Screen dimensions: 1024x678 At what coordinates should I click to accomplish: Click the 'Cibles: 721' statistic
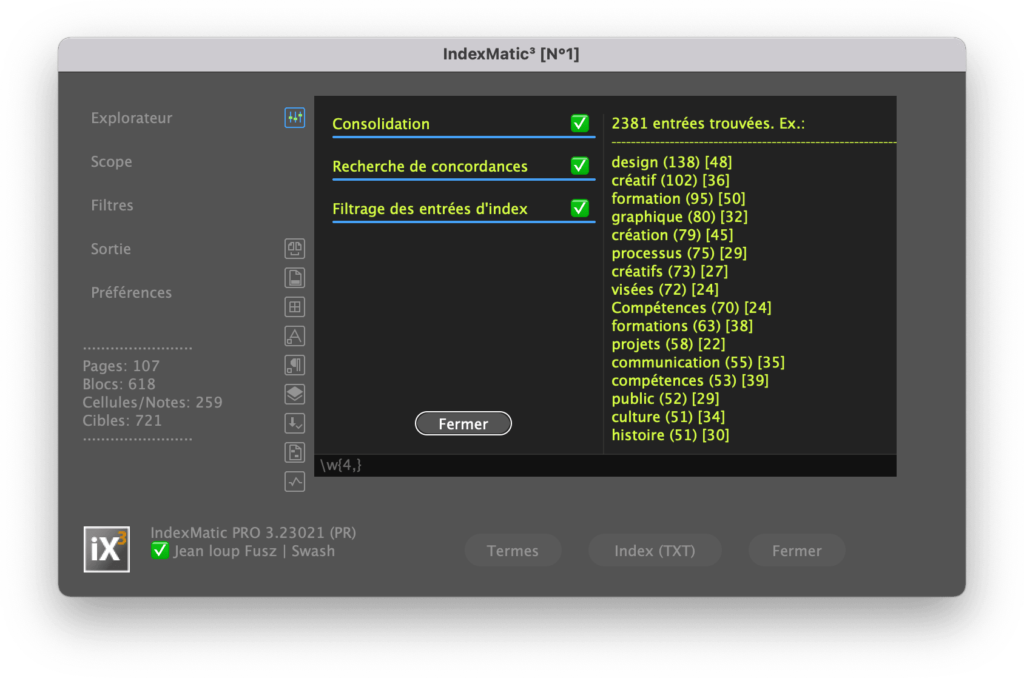(122, 421)
